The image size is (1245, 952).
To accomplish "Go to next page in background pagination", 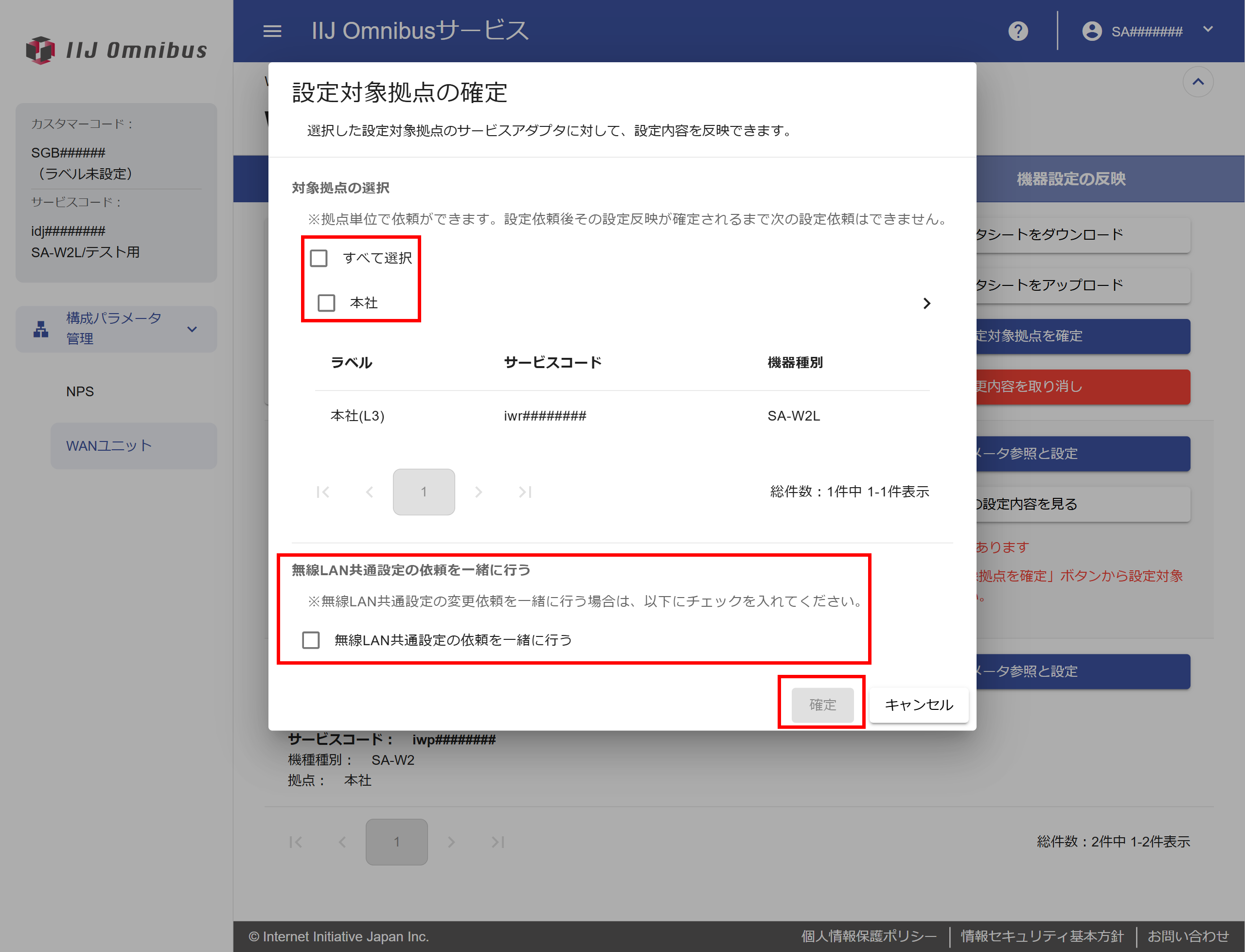I will 451,842.
